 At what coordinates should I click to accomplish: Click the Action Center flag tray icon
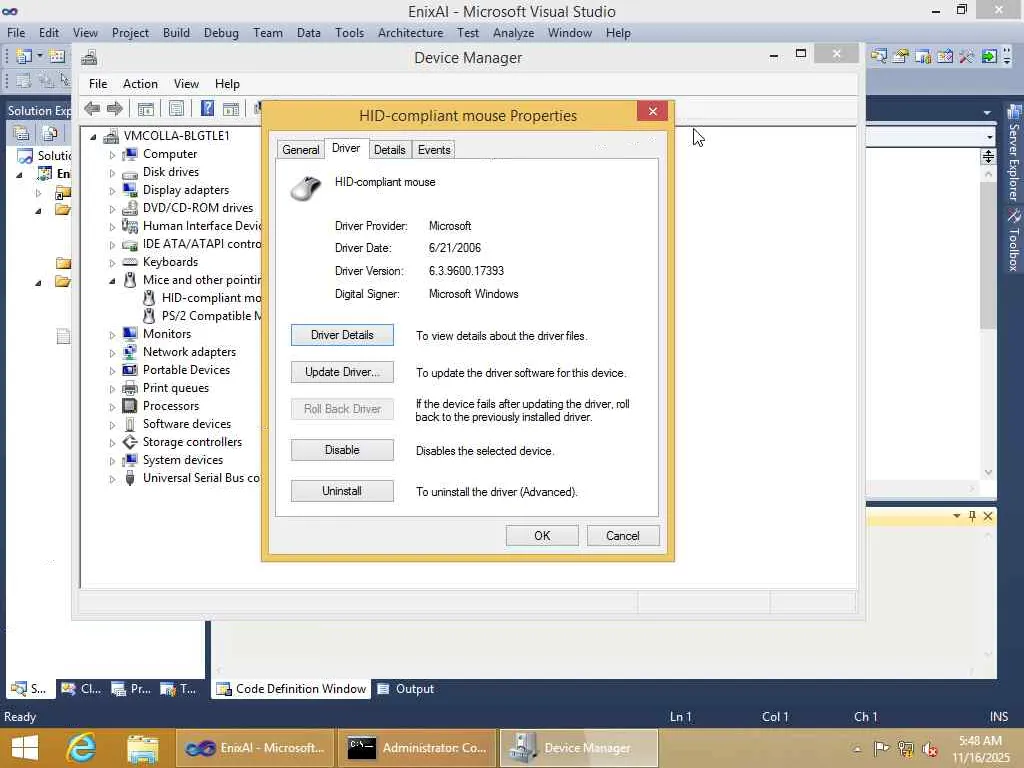click(x=882, y=748)
